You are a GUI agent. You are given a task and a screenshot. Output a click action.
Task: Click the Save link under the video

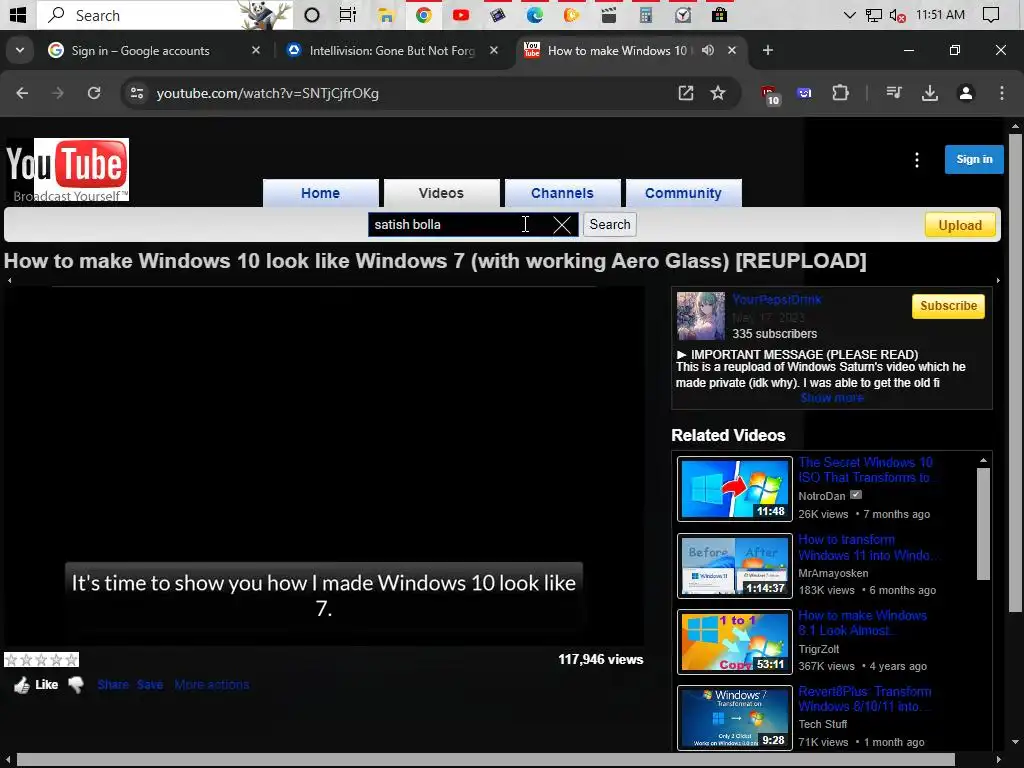[150, 684]
